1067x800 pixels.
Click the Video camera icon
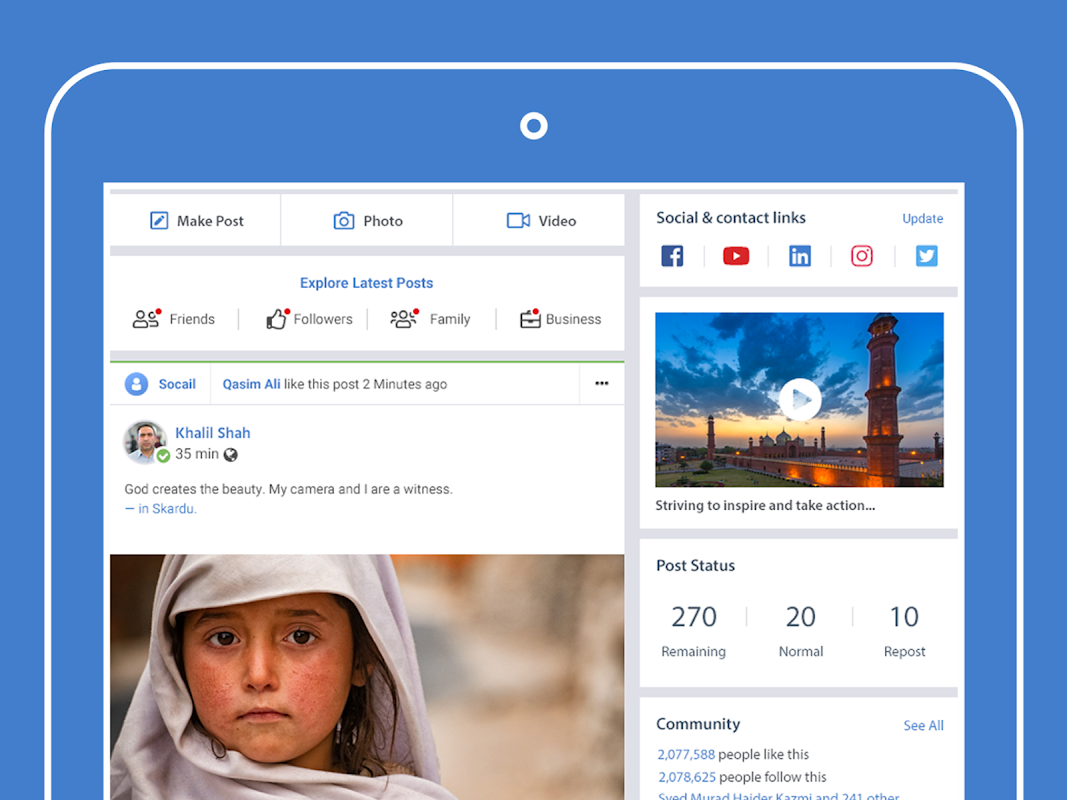tap(519, 220)
